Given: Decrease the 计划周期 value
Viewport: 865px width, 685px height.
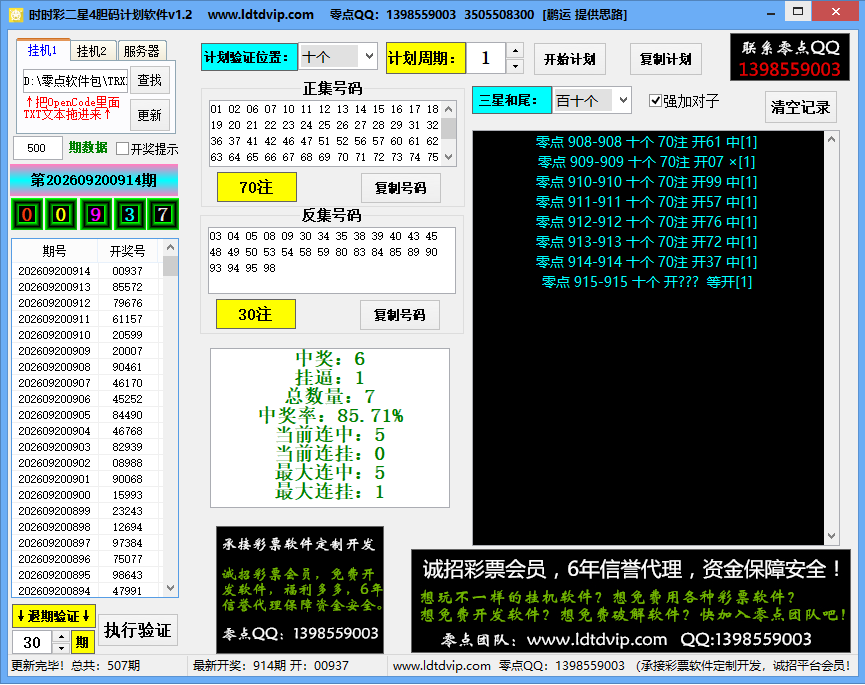Looking at the screenshot, I should (x=515, y=66).
